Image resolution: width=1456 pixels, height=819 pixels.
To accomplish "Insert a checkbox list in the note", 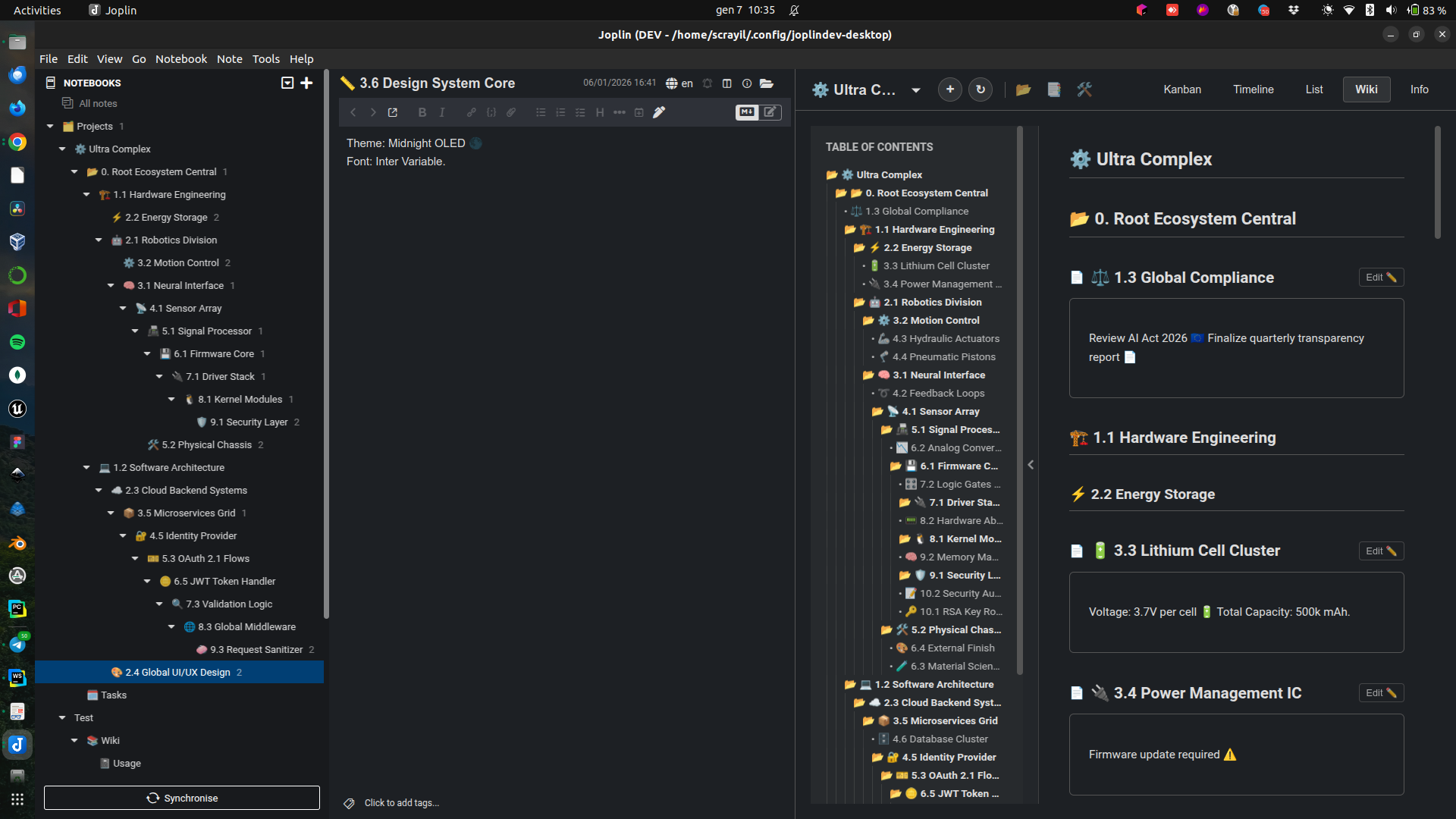I will (x=580, y=112).
